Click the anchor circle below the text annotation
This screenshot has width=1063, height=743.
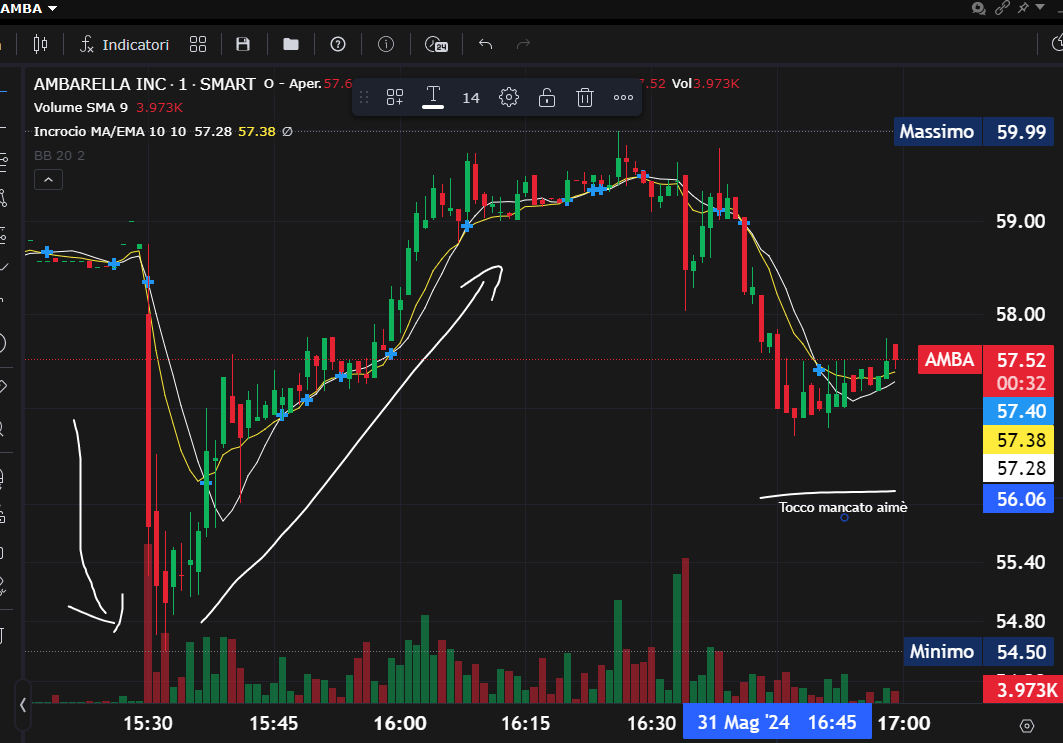845,518
